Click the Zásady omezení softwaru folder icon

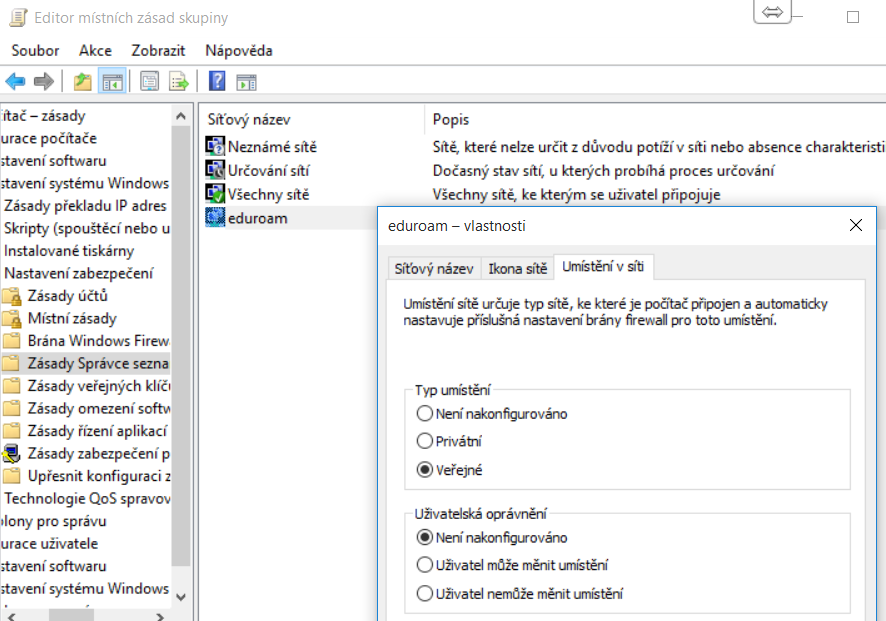[x=12, y=409]
